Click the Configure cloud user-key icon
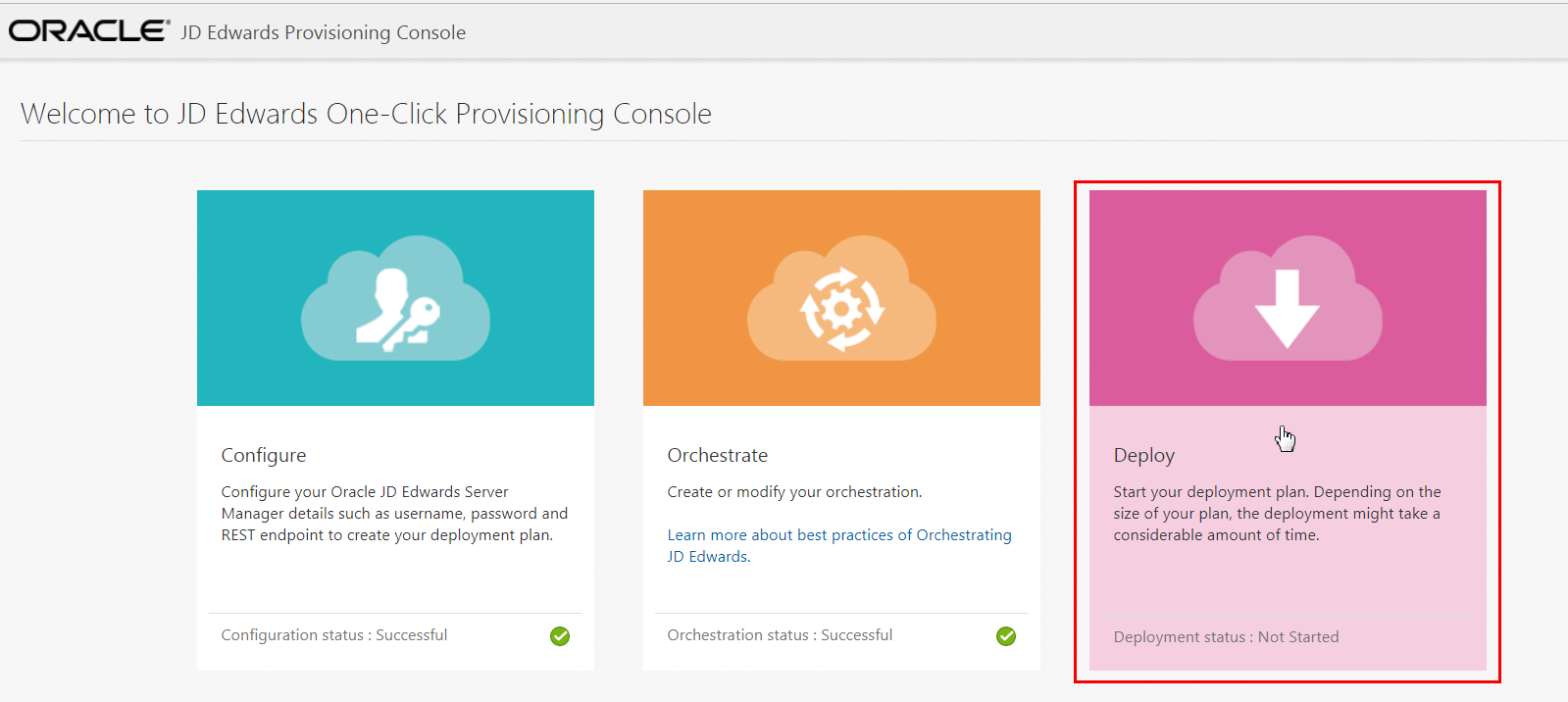 [x=395, y=297]
